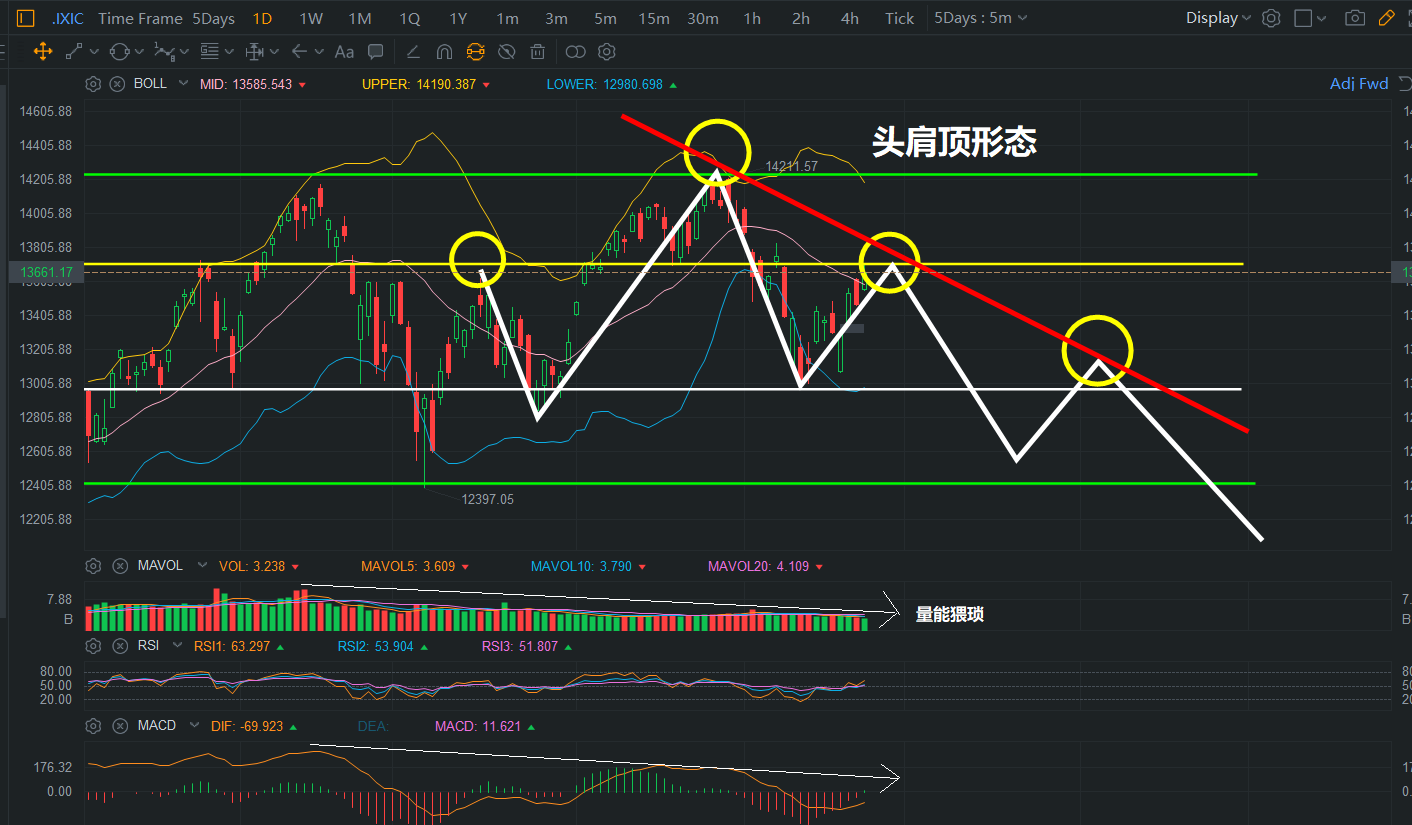Open the Display dropdown
Viewport: 1412px width, 825px height.
(x=1218, y=18)
